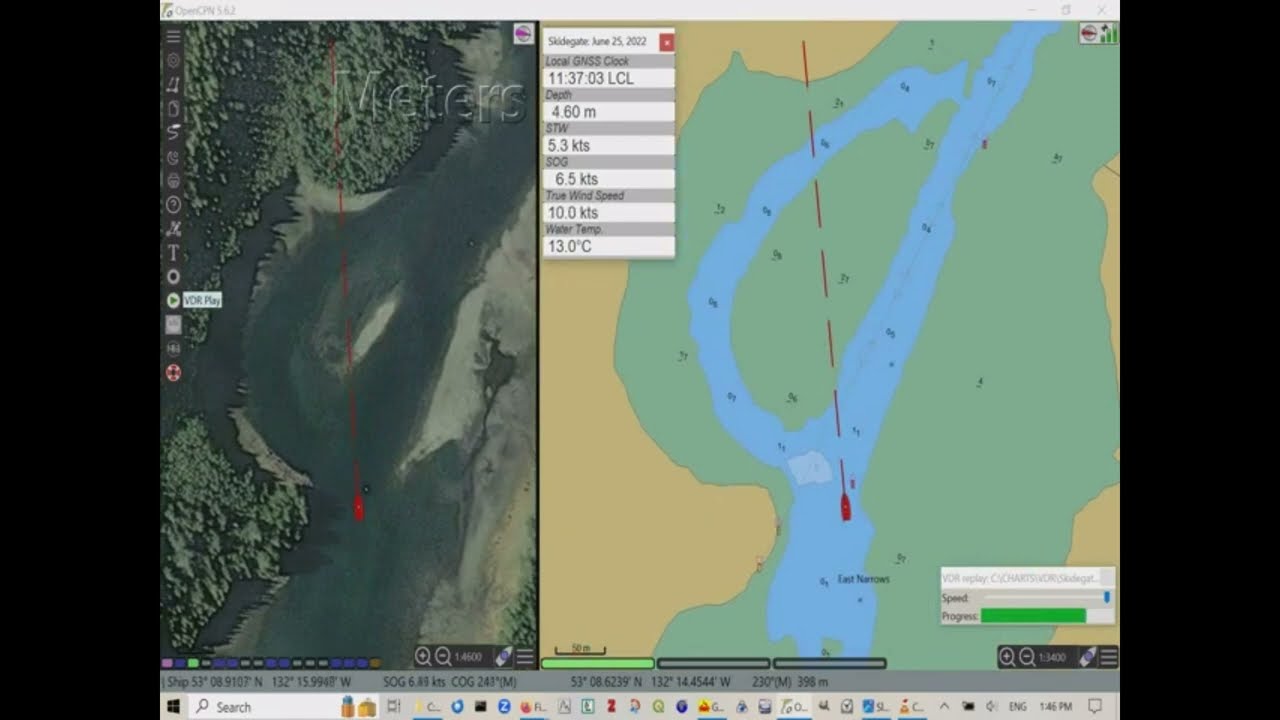Image resolution: width=1280 pixels, height=720 pixels.
Task: Show hidden system tray icons
Action: point(943,706)
